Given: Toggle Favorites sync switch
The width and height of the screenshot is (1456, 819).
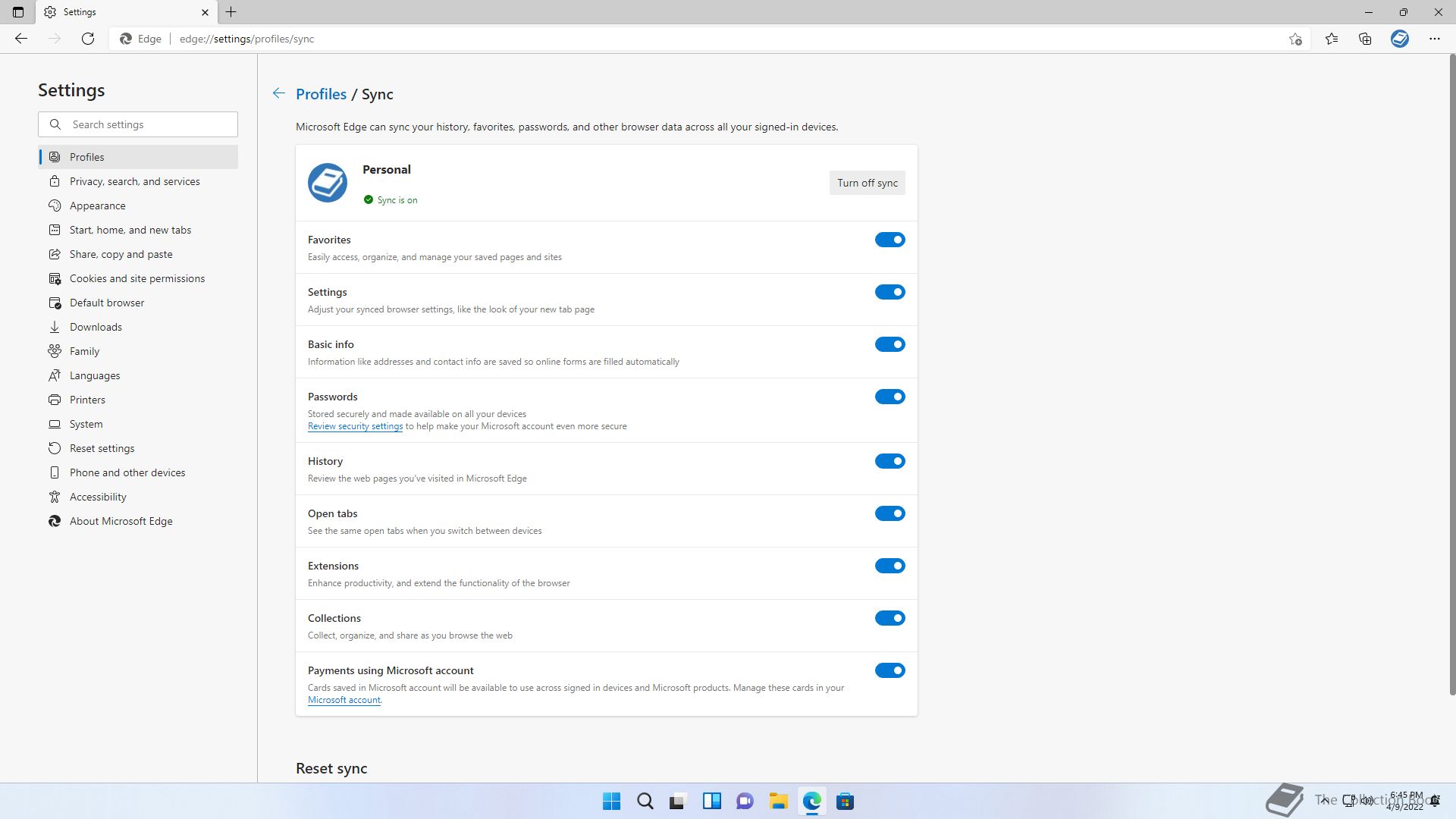Looking at the screenshot, I should tap(890, 240).
